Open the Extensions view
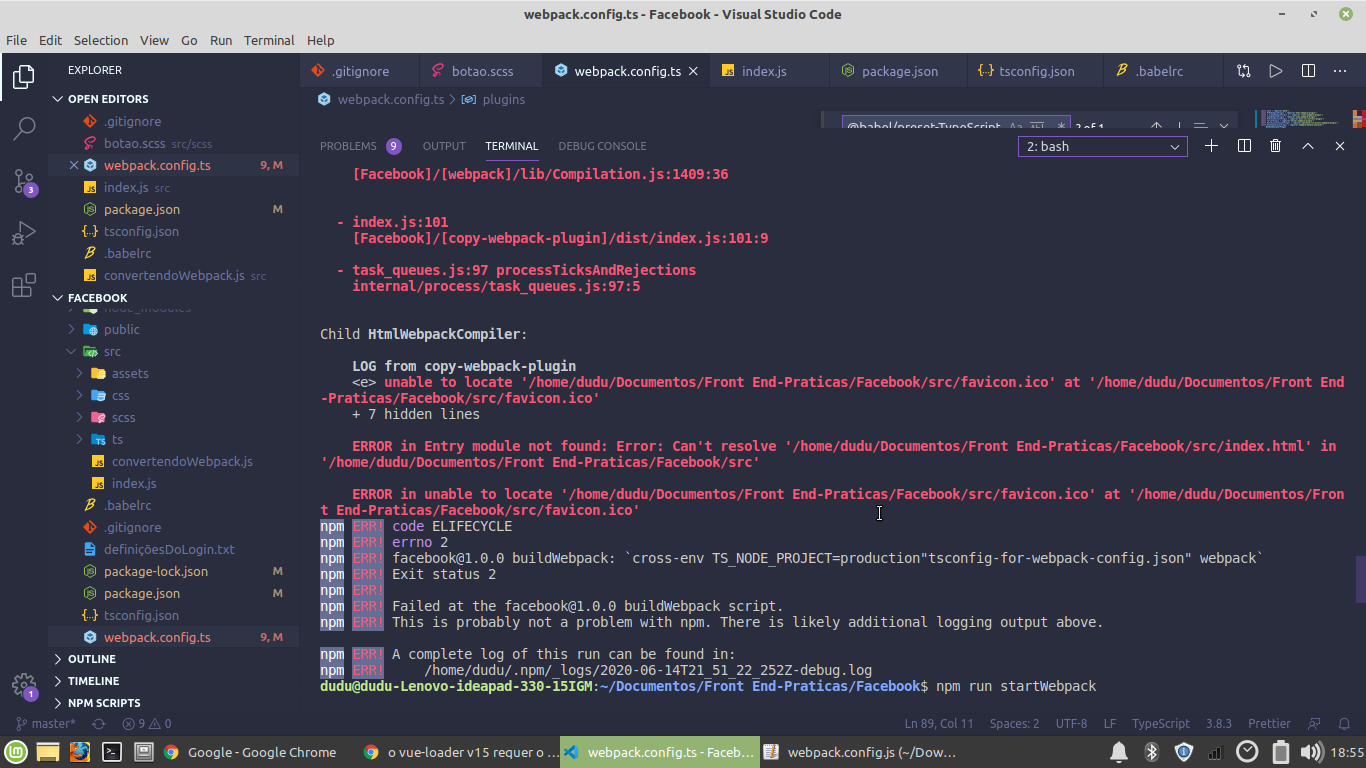The width and height of the screenshot is (1366, 768). 23,286
